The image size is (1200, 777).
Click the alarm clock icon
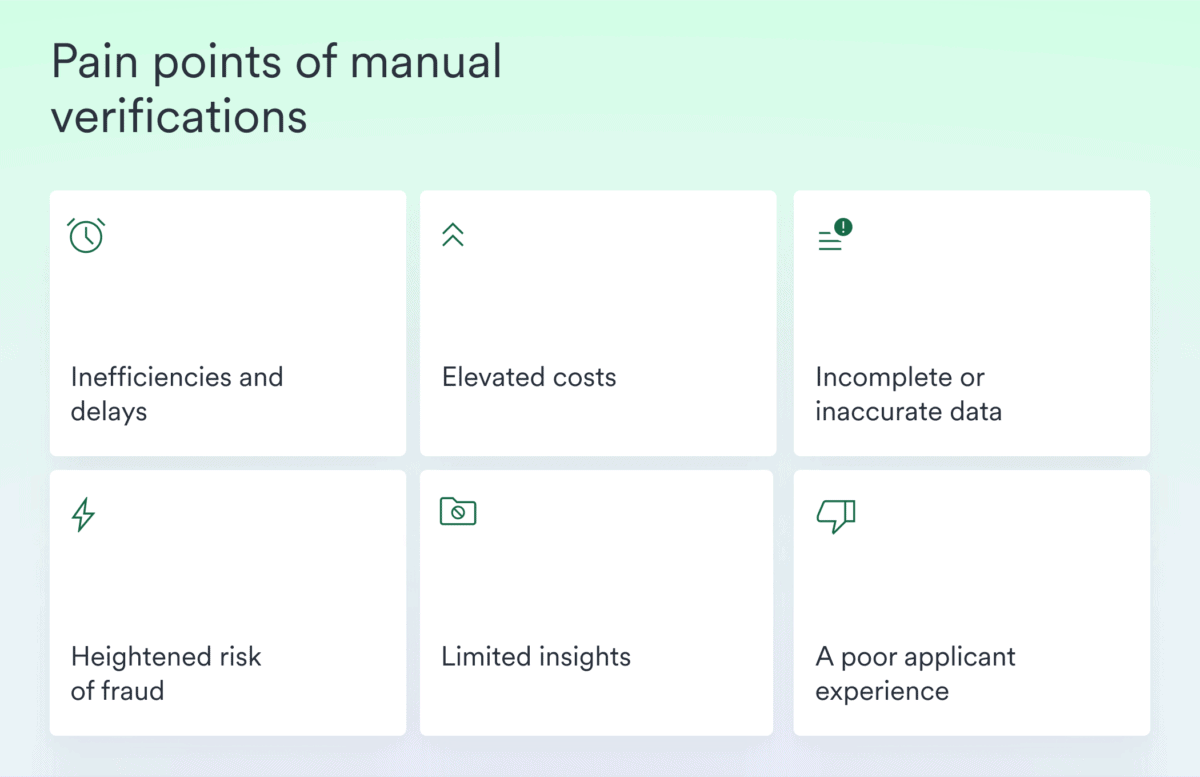[x=87, y=235]
